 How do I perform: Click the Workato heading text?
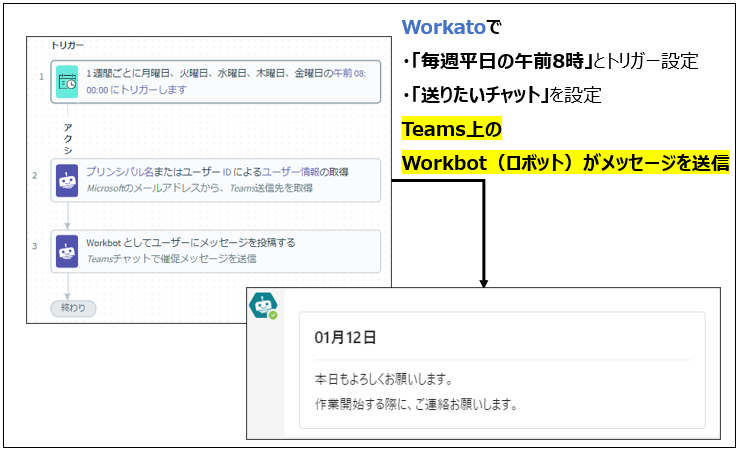444,27
